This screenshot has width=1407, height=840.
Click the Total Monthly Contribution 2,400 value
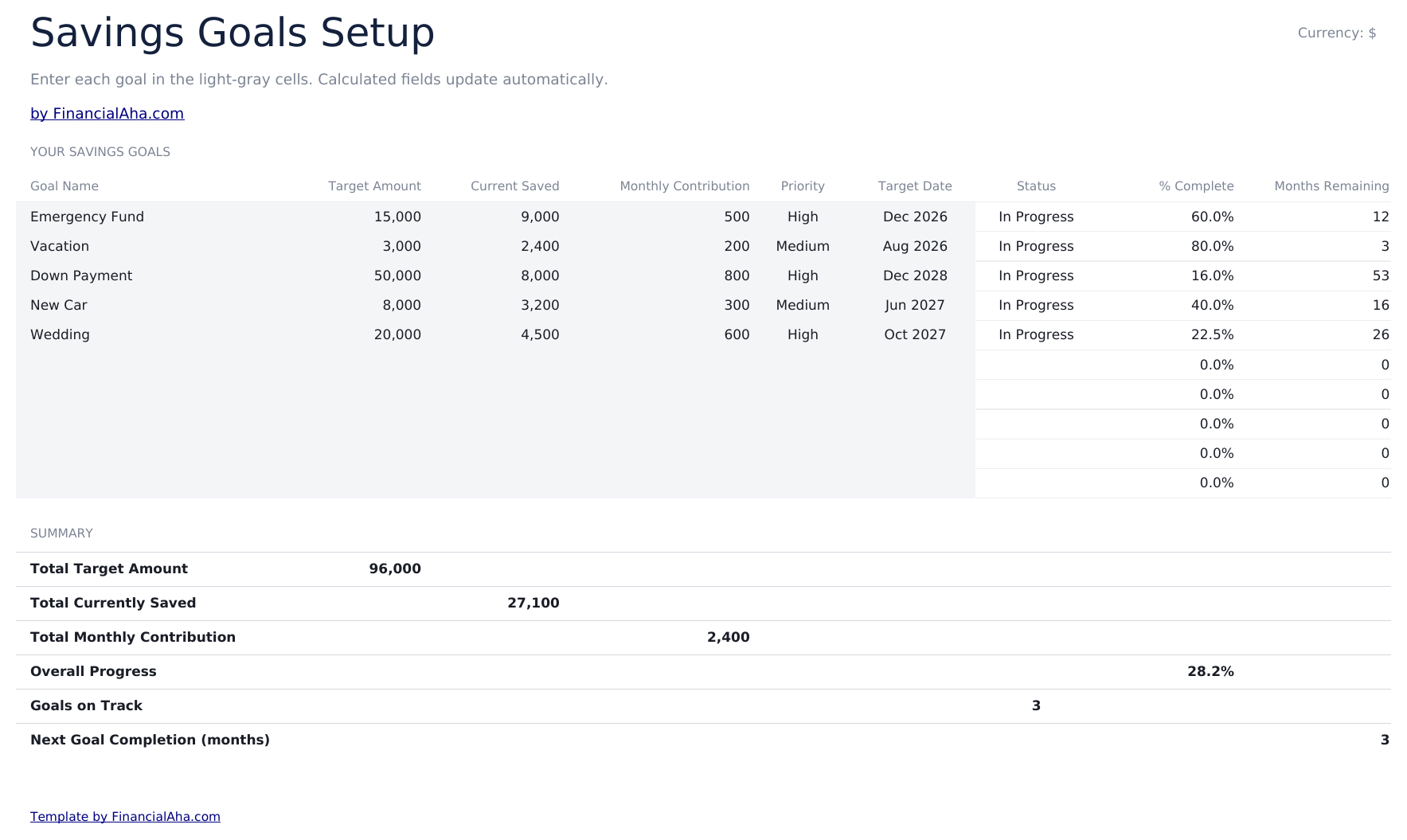coord(728,637)
